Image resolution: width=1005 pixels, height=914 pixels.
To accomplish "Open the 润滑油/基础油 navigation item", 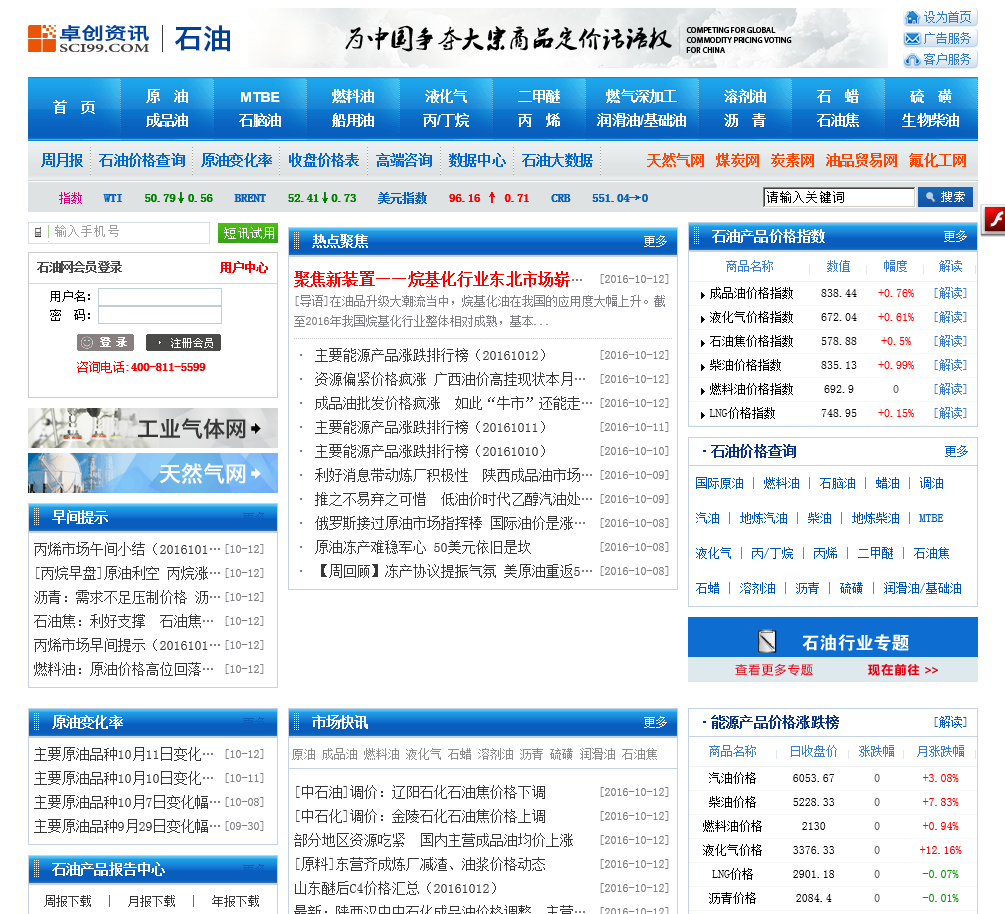I will 641,120.
